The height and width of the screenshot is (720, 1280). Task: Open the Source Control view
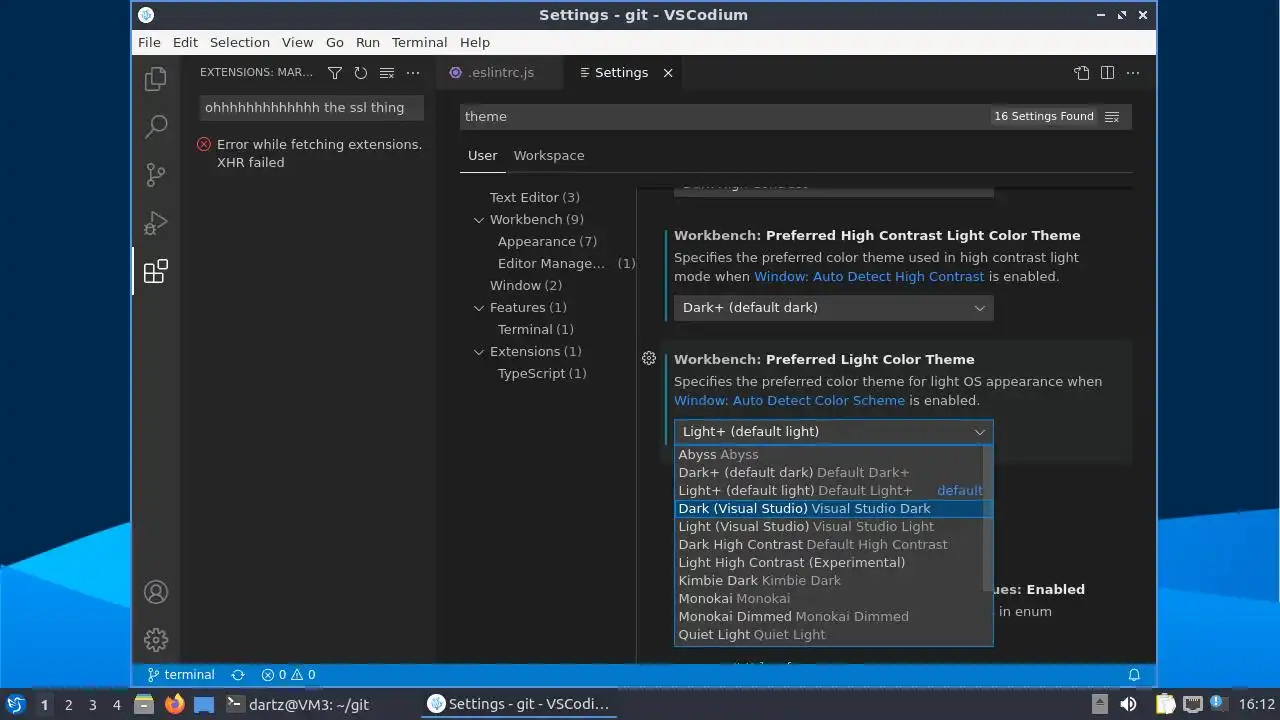click(x=155, y=175)
